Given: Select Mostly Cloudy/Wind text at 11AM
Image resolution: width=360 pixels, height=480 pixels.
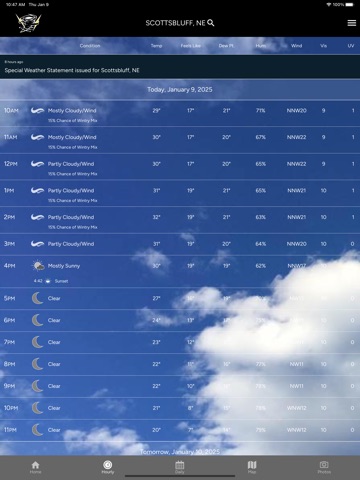Looking at the screenshot, I should click(72, 137).
